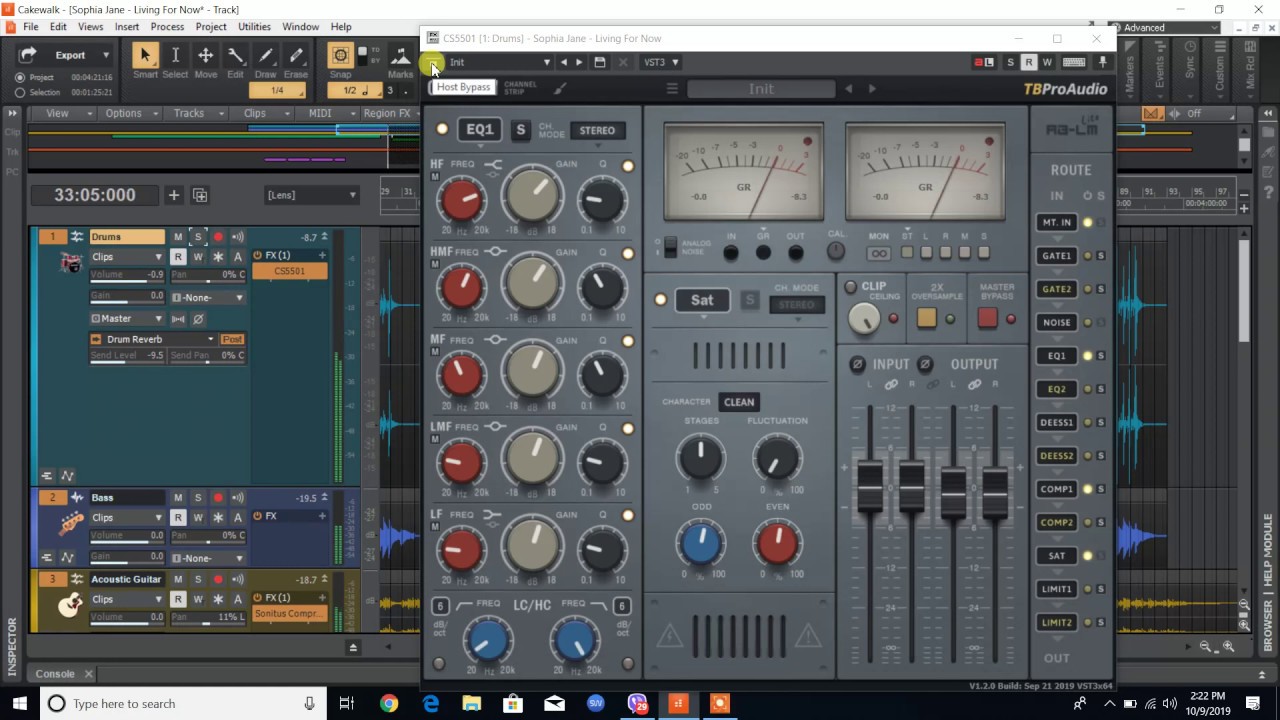1280x720 pixels.
Task: Click the 33:05:000 time display
Action: [94, 195]
